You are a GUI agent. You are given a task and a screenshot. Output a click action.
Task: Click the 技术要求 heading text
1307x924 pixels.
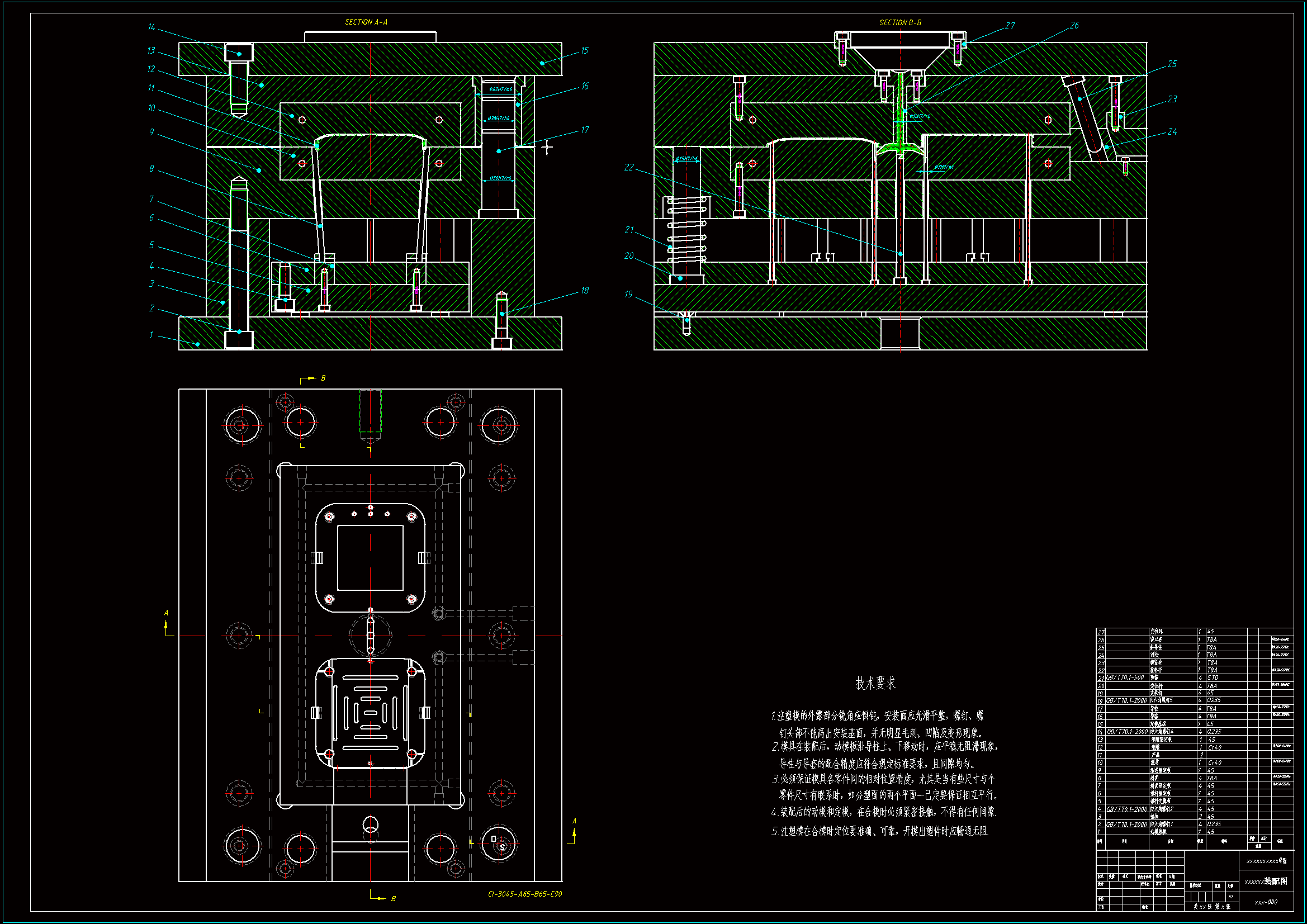point(875,683)
